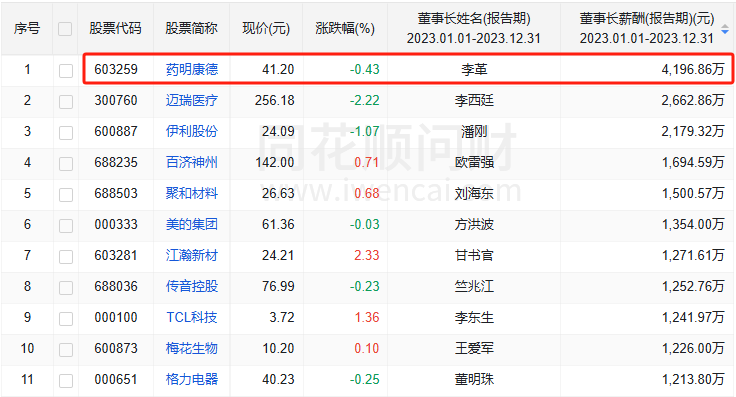Image resolution: width=736 pixels, height=397 pixels.
Task: Select stock code 000333
Action: click(x=116, y=224)
